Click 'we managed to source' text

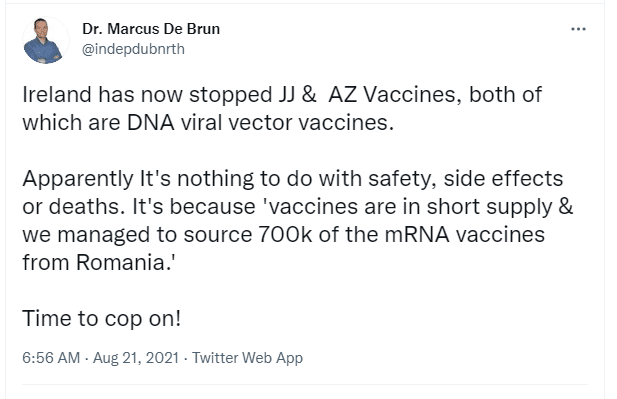(137, 235)
